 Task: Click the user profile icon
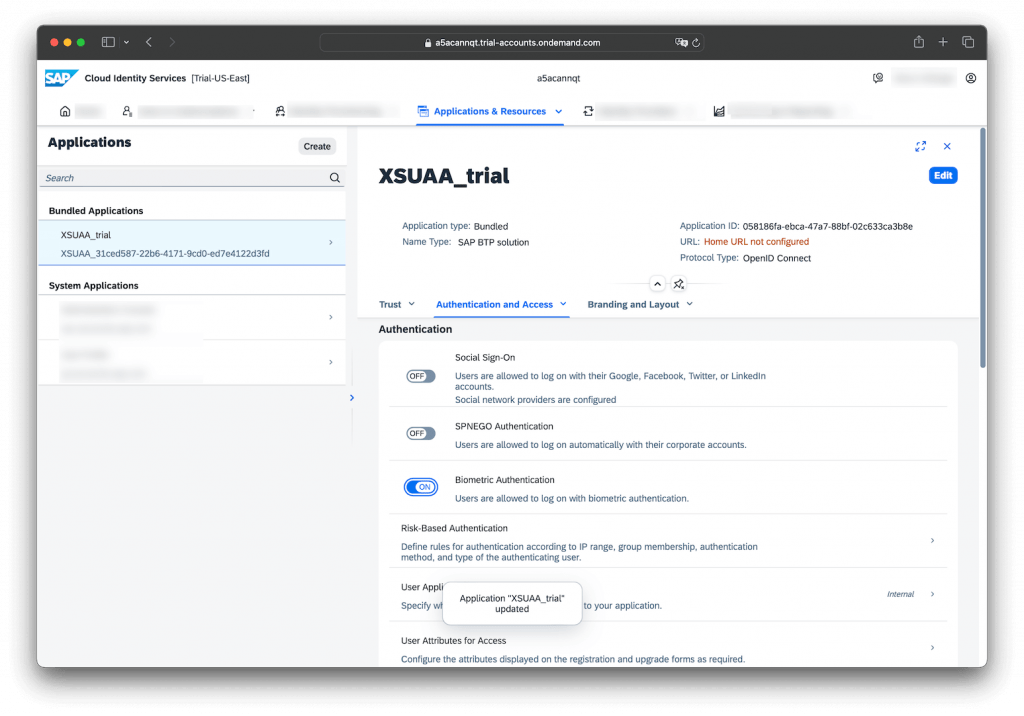[x=970, y=78]
